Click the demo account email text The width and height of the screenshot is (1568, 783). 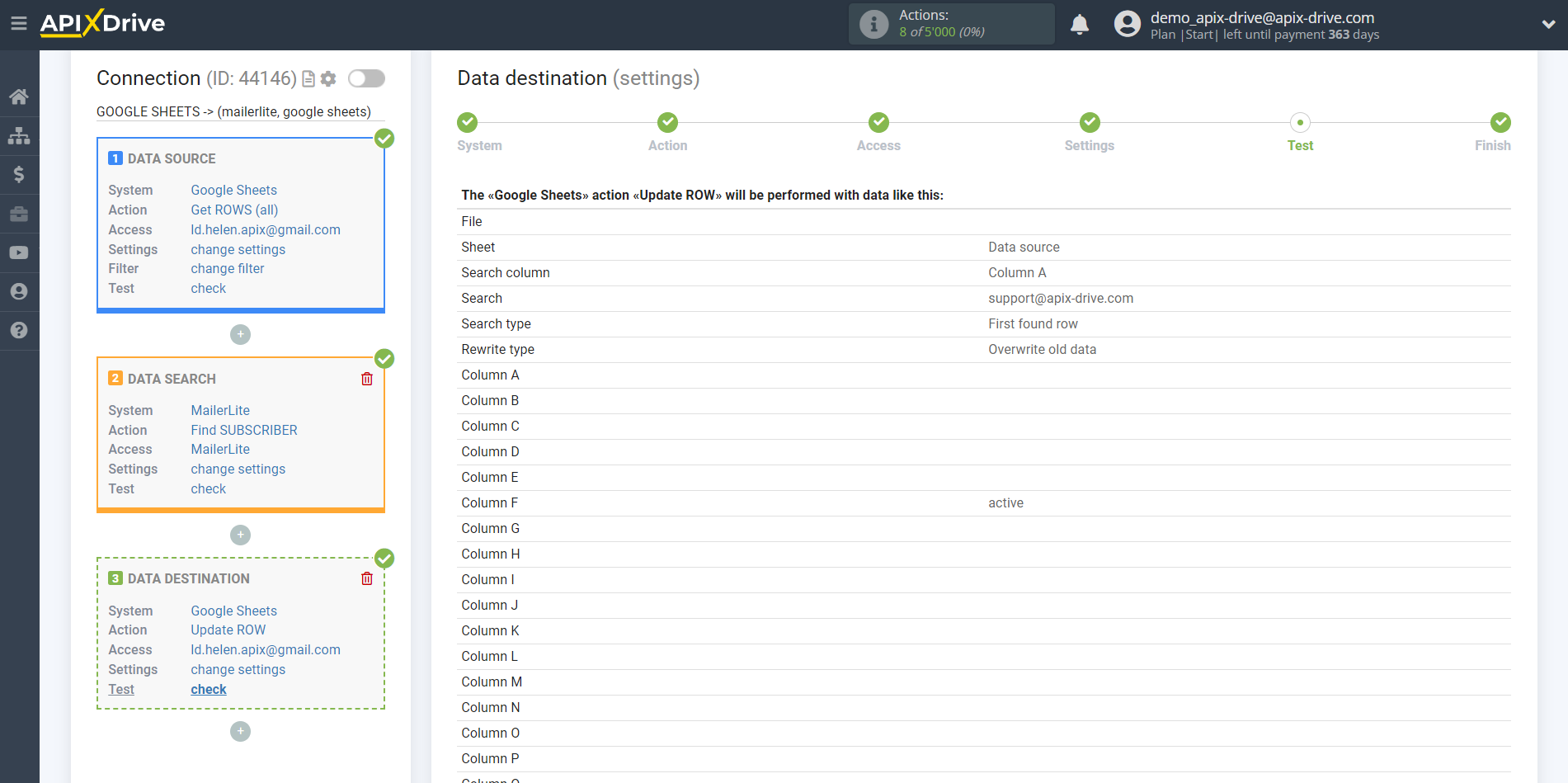point(1262,17)
